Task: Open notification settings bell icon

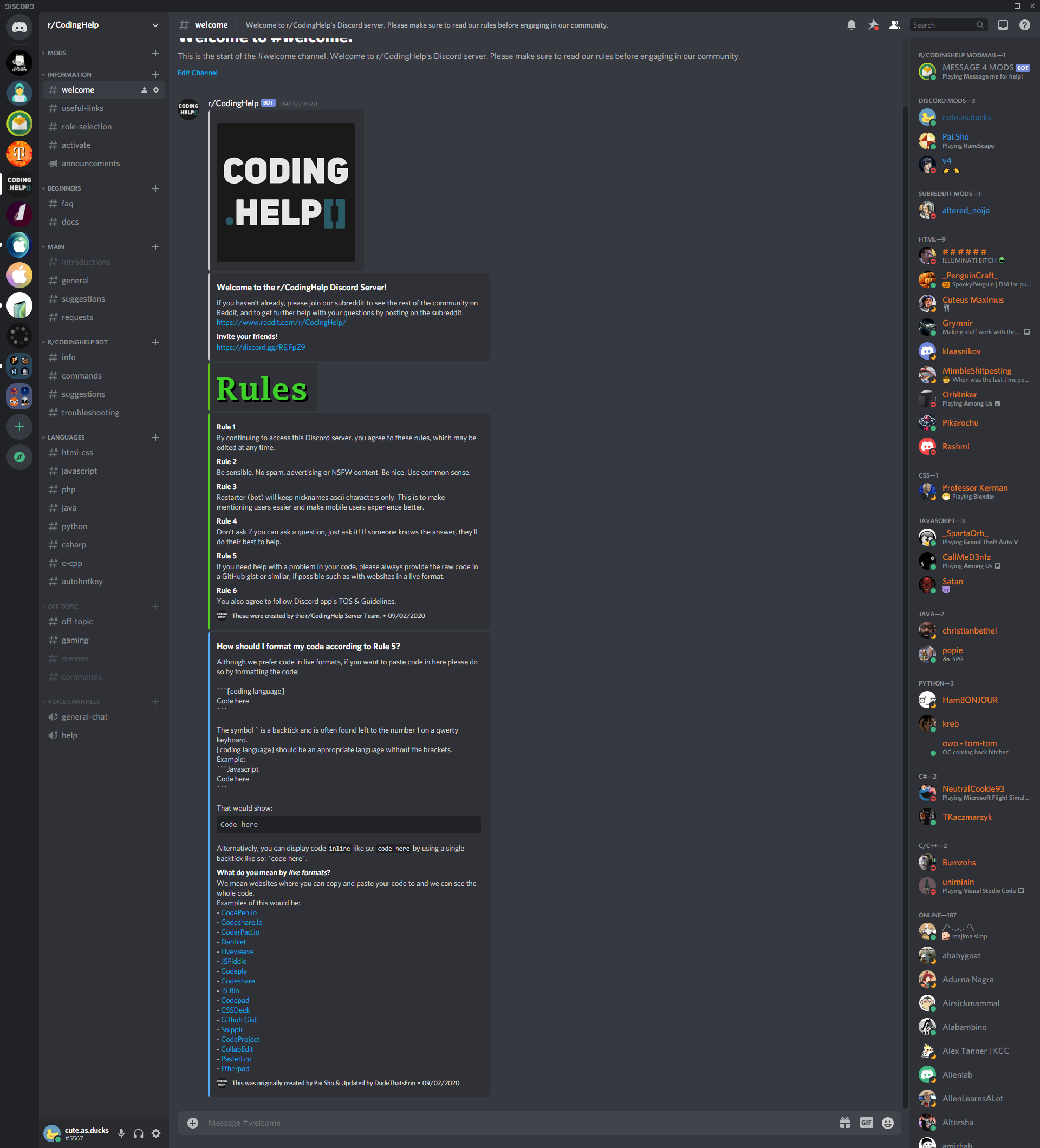Action: (851, 25)
